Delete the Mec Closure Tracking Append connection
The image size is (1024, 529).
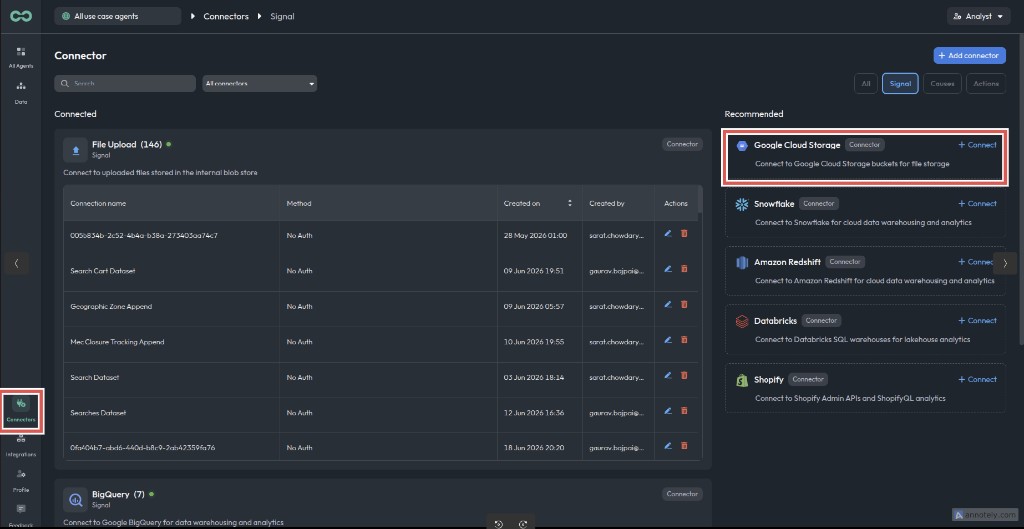684,340
